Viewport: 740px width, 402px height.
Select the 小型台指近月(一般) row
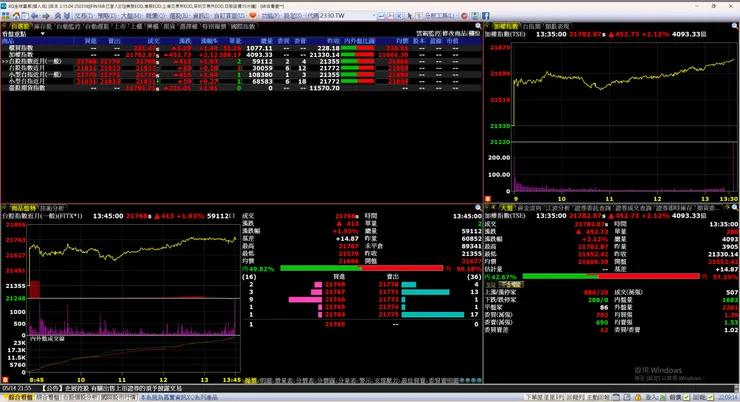(x=241, y=75)
